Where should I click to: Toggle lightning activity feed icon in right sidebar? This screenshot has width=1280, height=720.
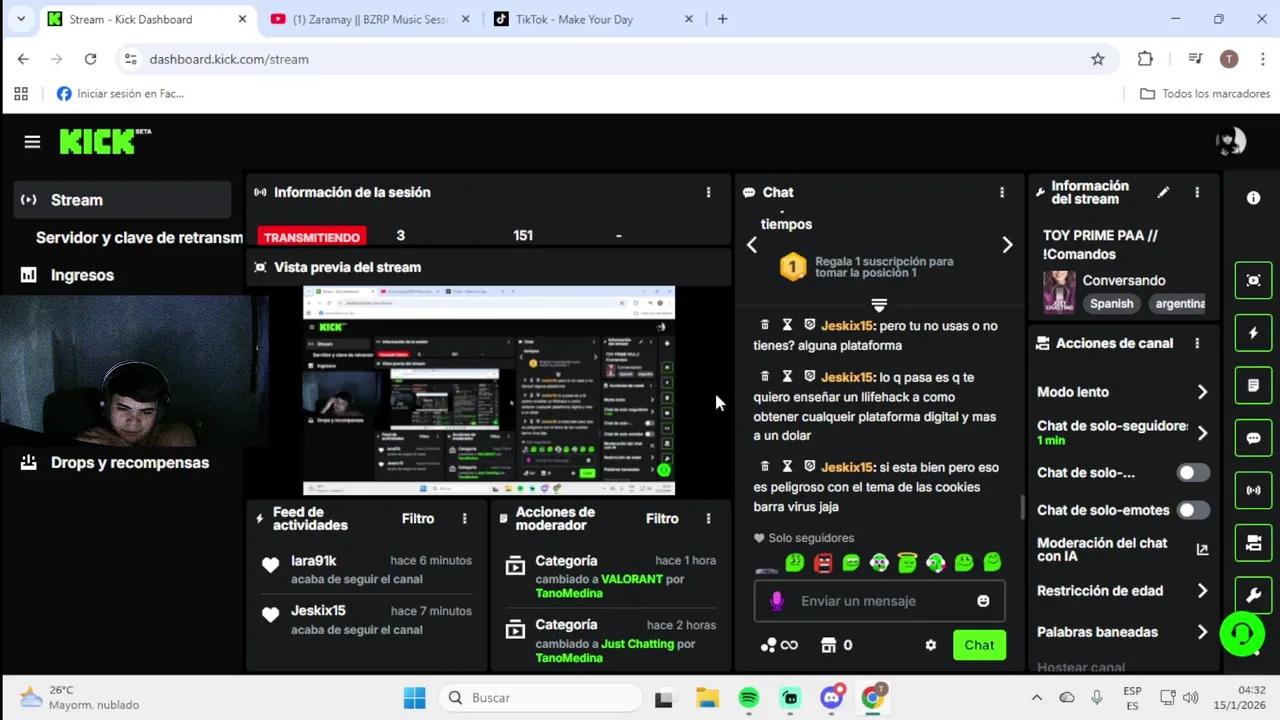click(x=1253, y=333)
